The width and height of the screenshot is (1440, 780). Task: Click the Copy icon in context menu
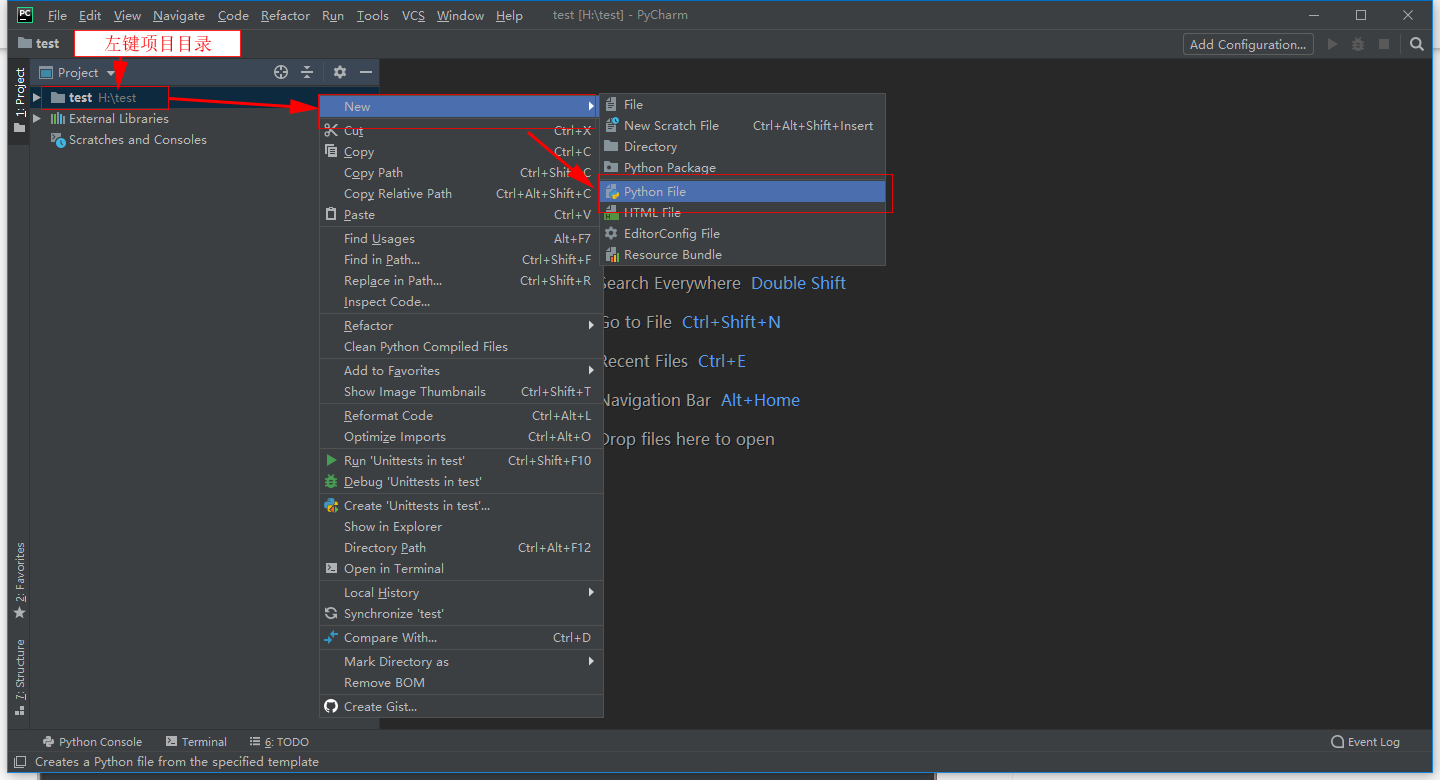(x=331, y=151)
